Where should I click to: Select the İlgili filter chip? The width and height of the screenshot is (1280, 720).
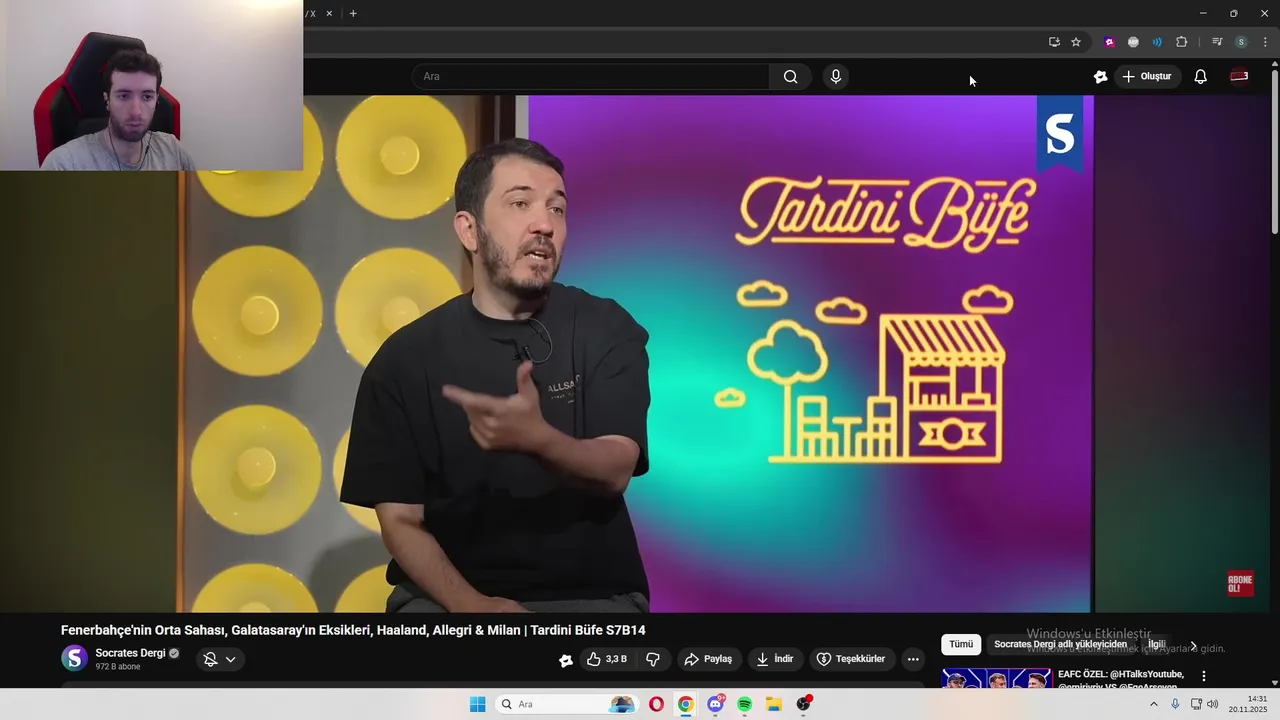click(1157, 645)
